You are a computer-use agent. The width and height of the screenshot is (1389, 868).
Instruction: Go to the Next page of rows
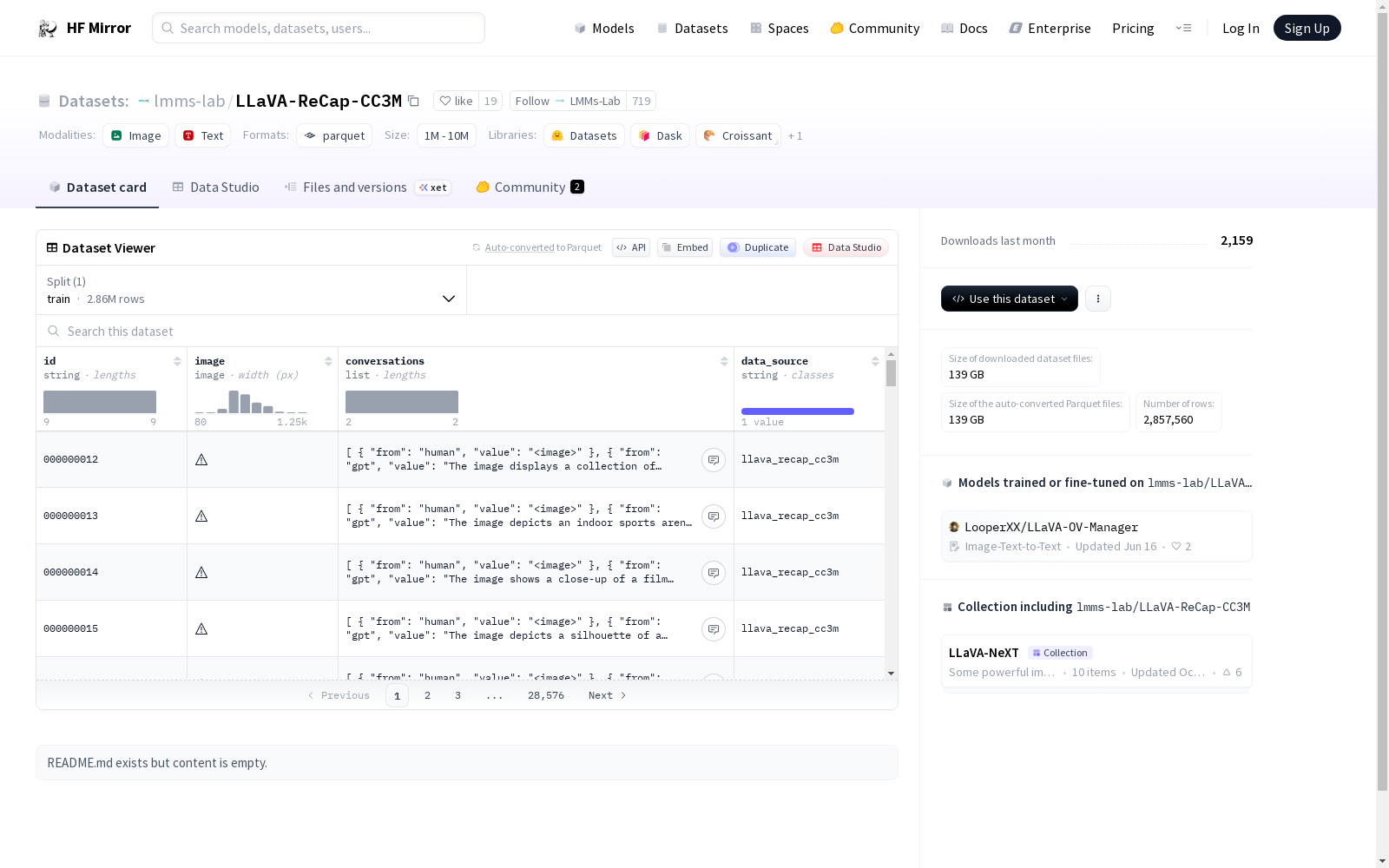608,696
